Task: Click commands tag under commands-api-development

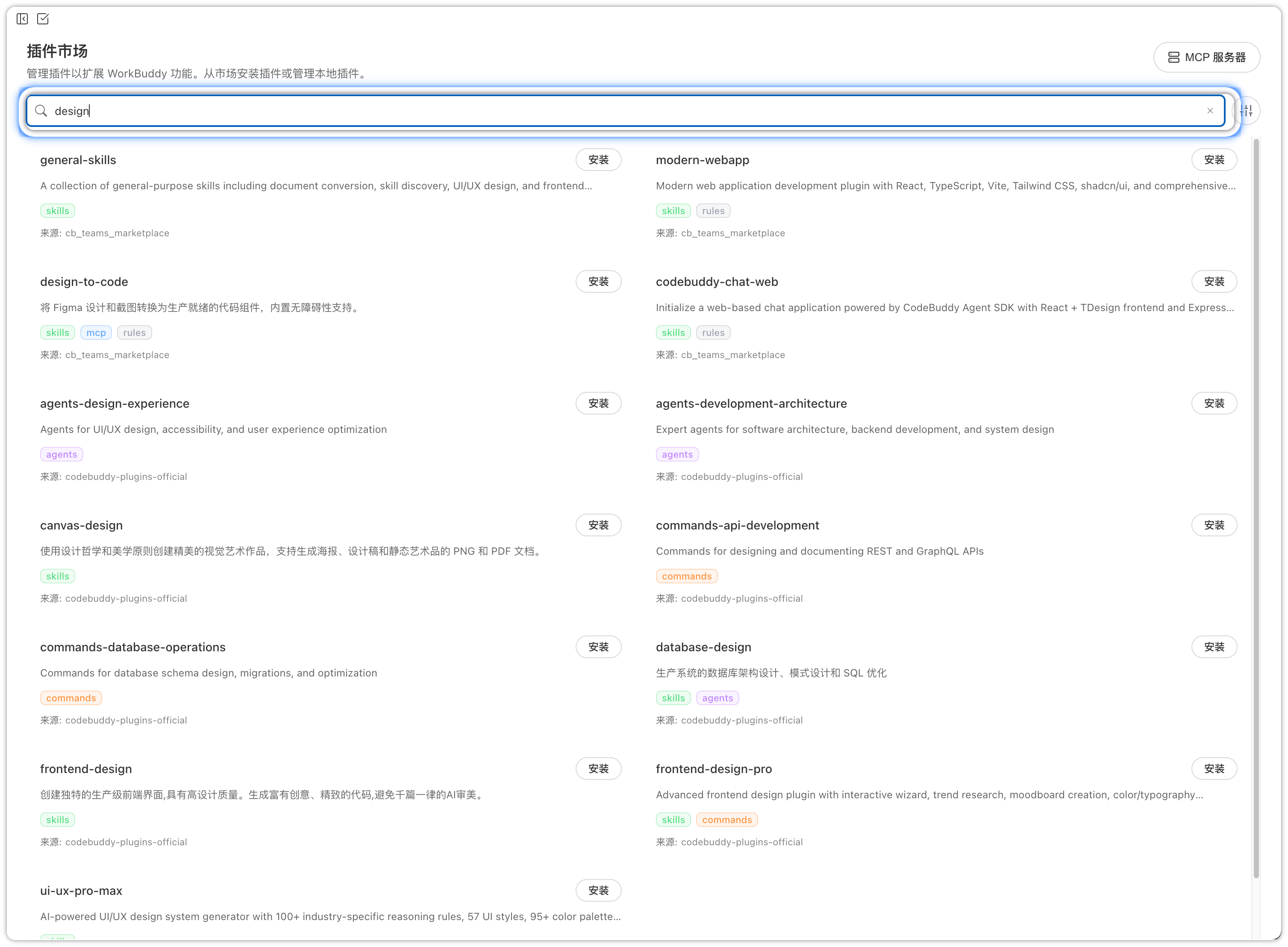Action: [686, 576]
